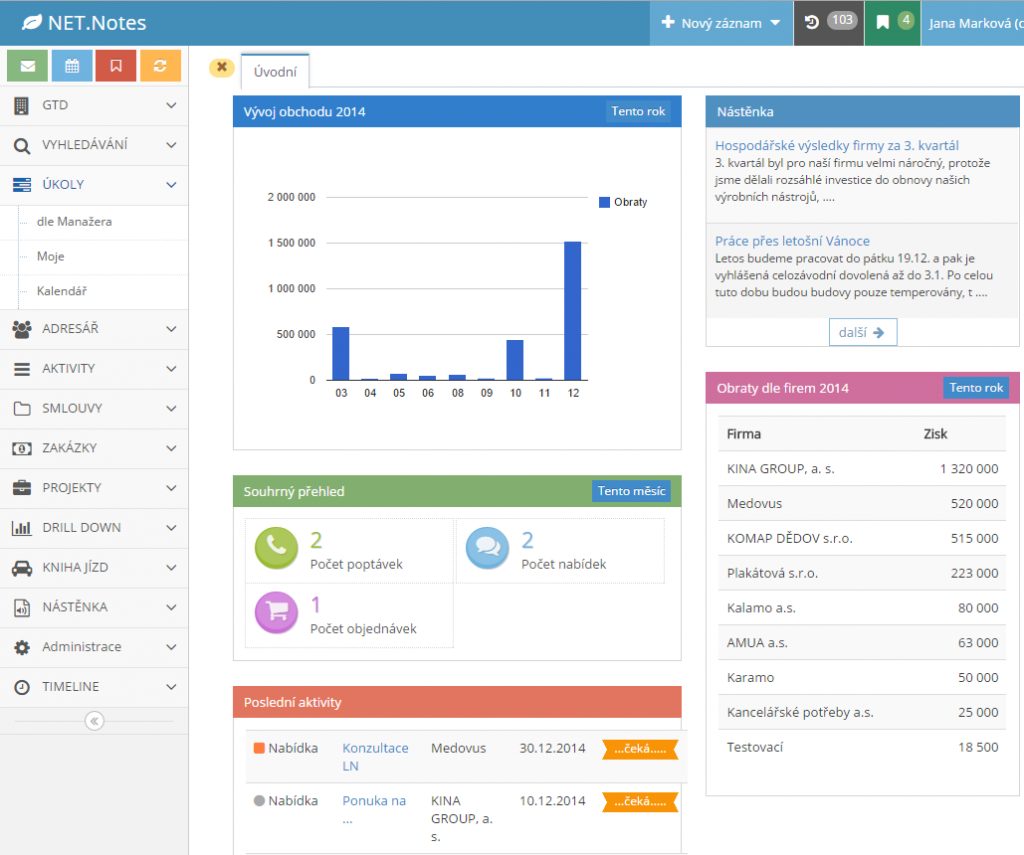This screenshot has width=1024, height=855.
Task: Click Tento rok in Vývoj obchodu panel
Action: click(x=638, y=112)
